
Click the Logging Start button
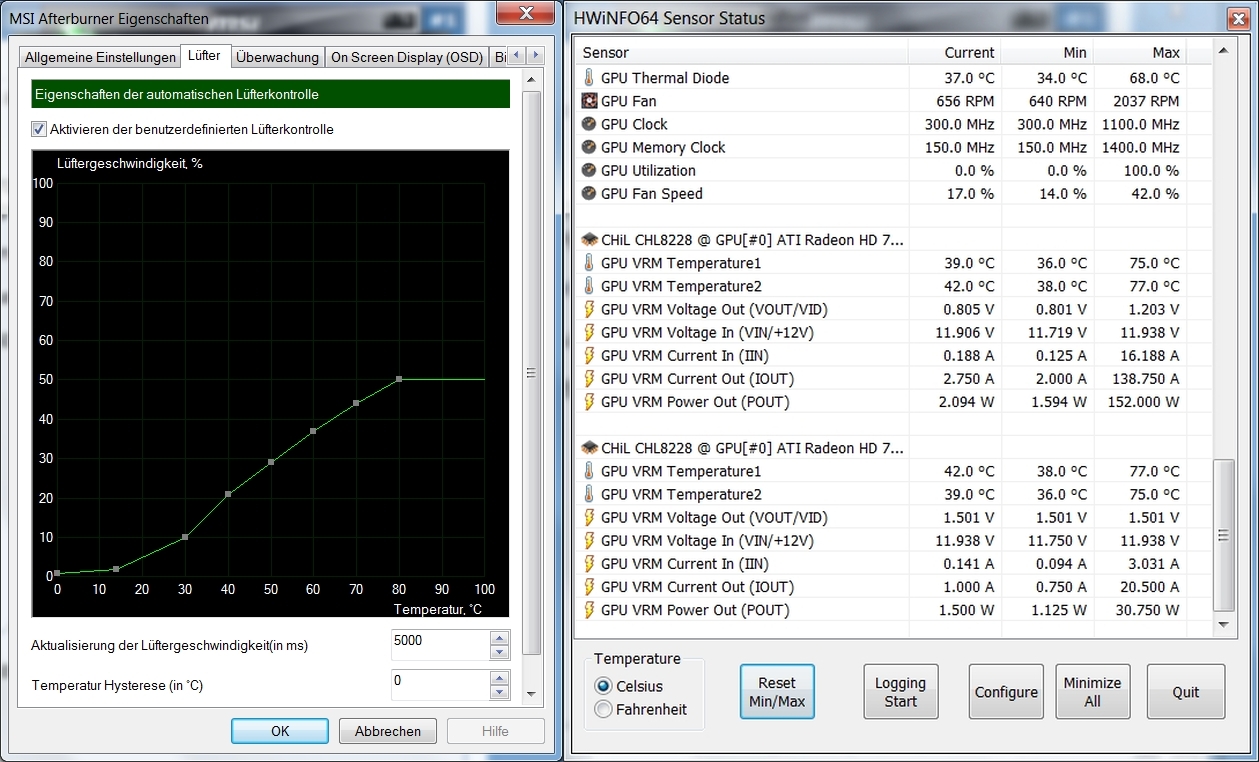[901, 692]
